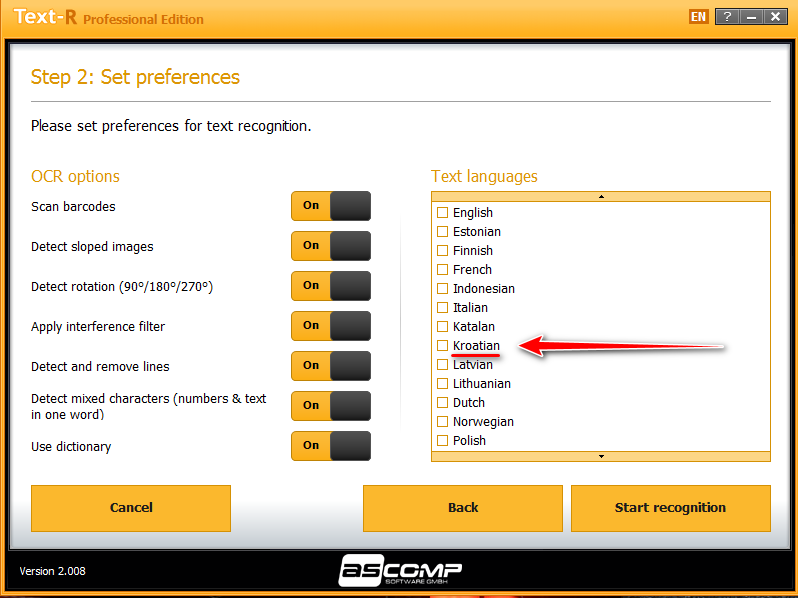Check the Polish language checkbox
This screenshot has height=598, width=798.
pos(443,440)
